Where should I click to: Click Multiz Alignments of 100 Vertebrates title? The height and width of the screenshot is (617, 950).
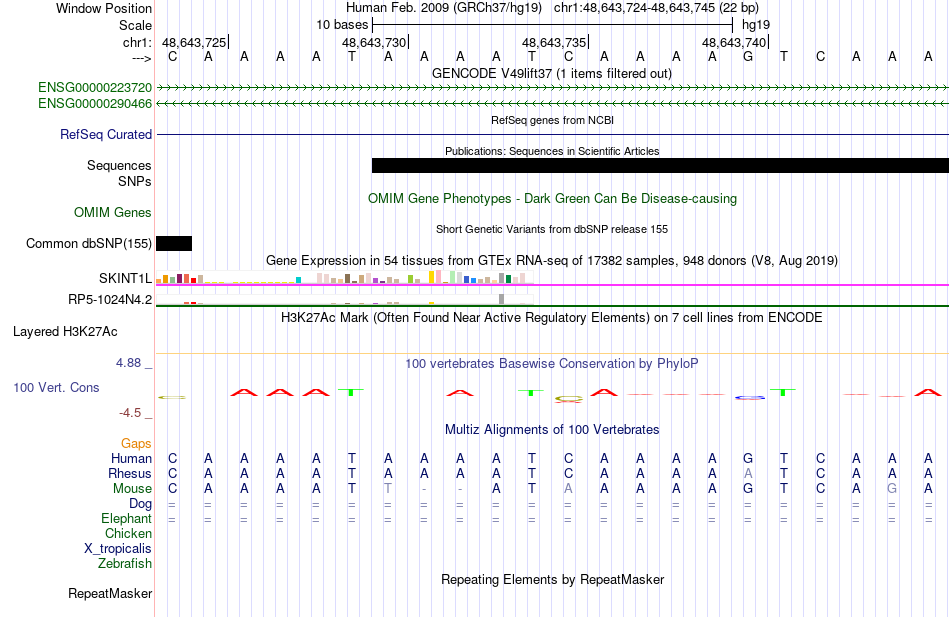[552, 430]
